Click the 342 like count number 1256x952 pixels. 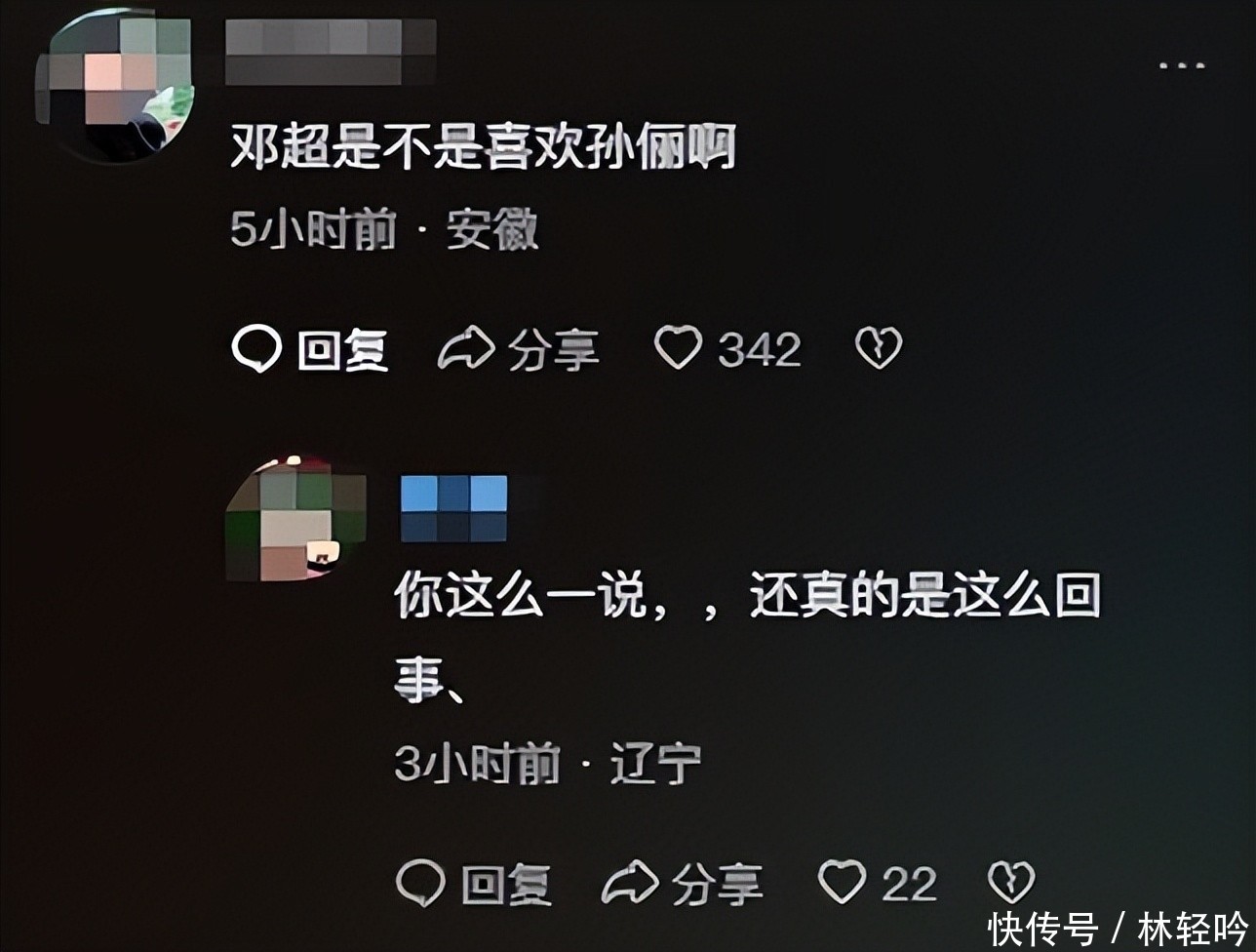pos(760,350)
